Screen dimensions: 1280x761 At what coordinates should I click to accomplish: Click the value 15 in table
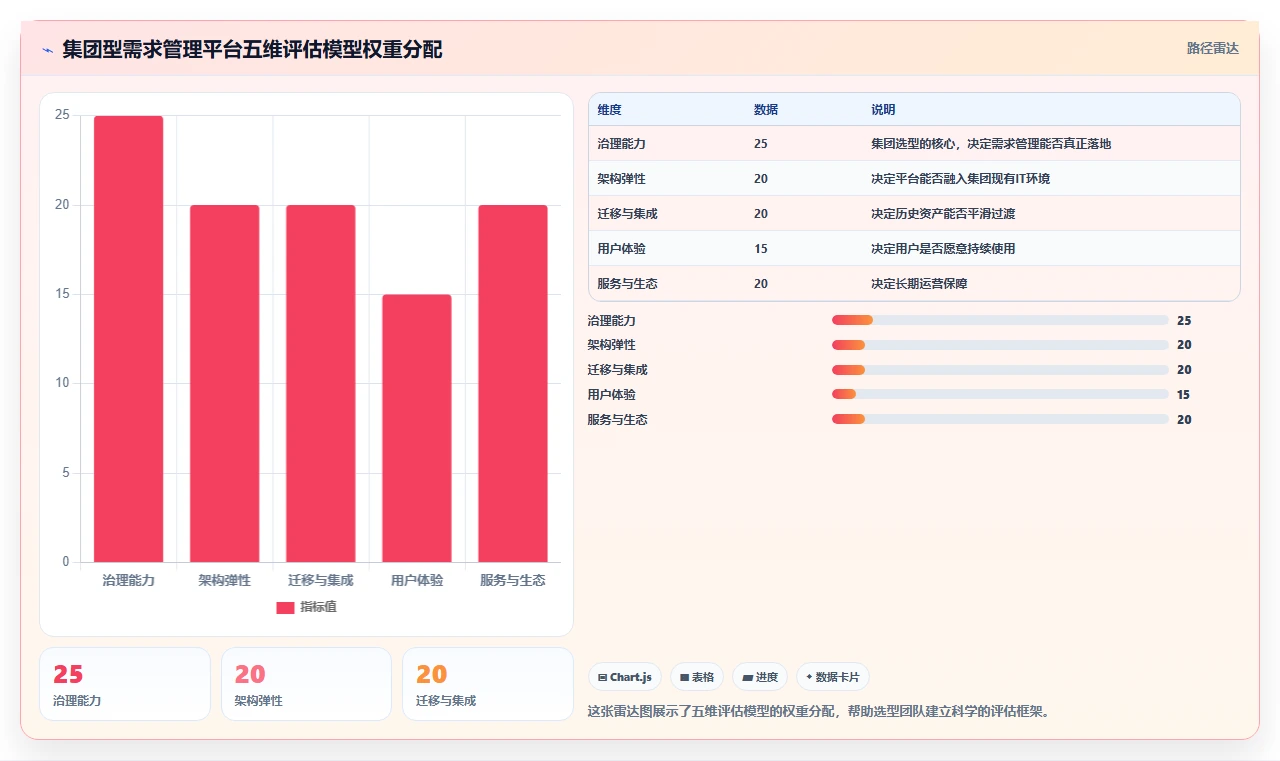click(761, 249)
